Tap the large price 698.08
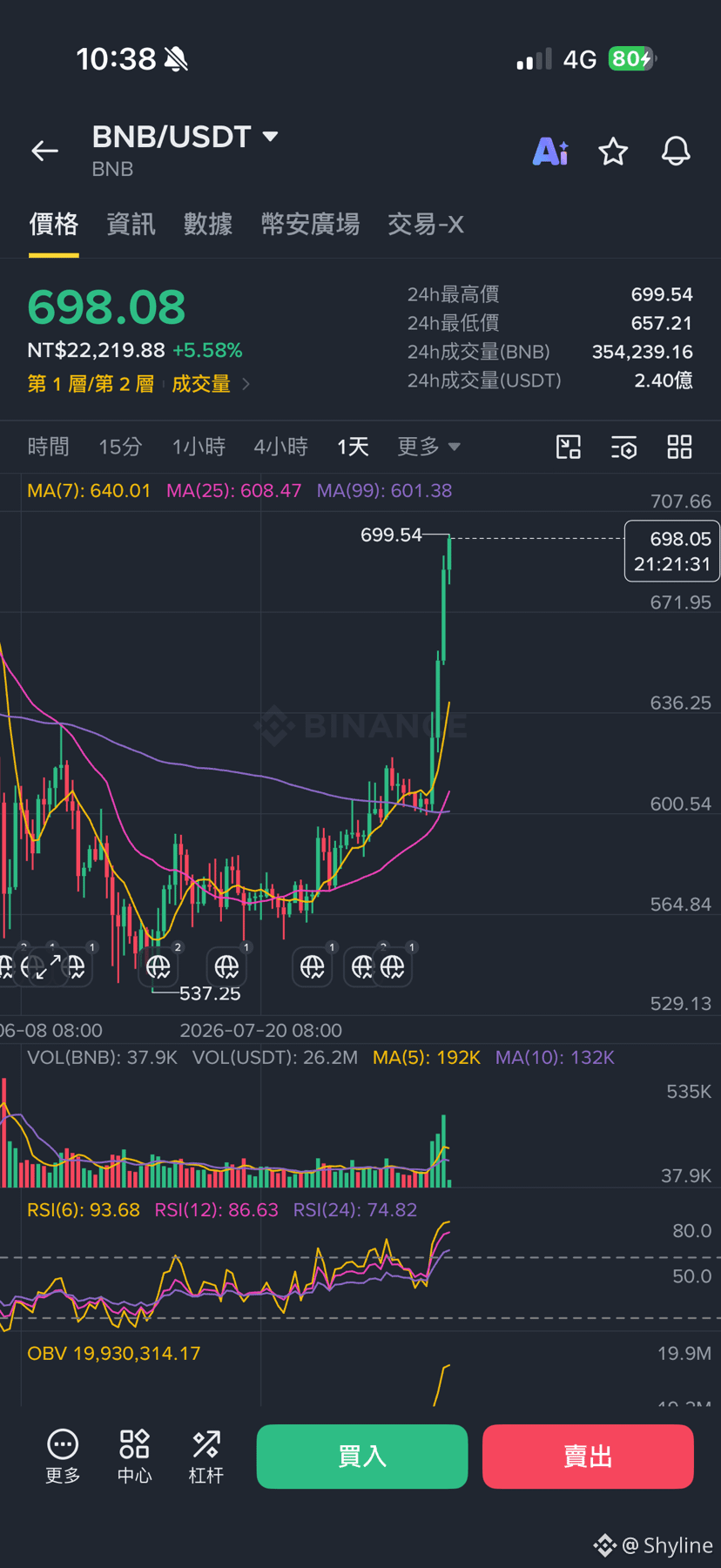 [106, 307]
